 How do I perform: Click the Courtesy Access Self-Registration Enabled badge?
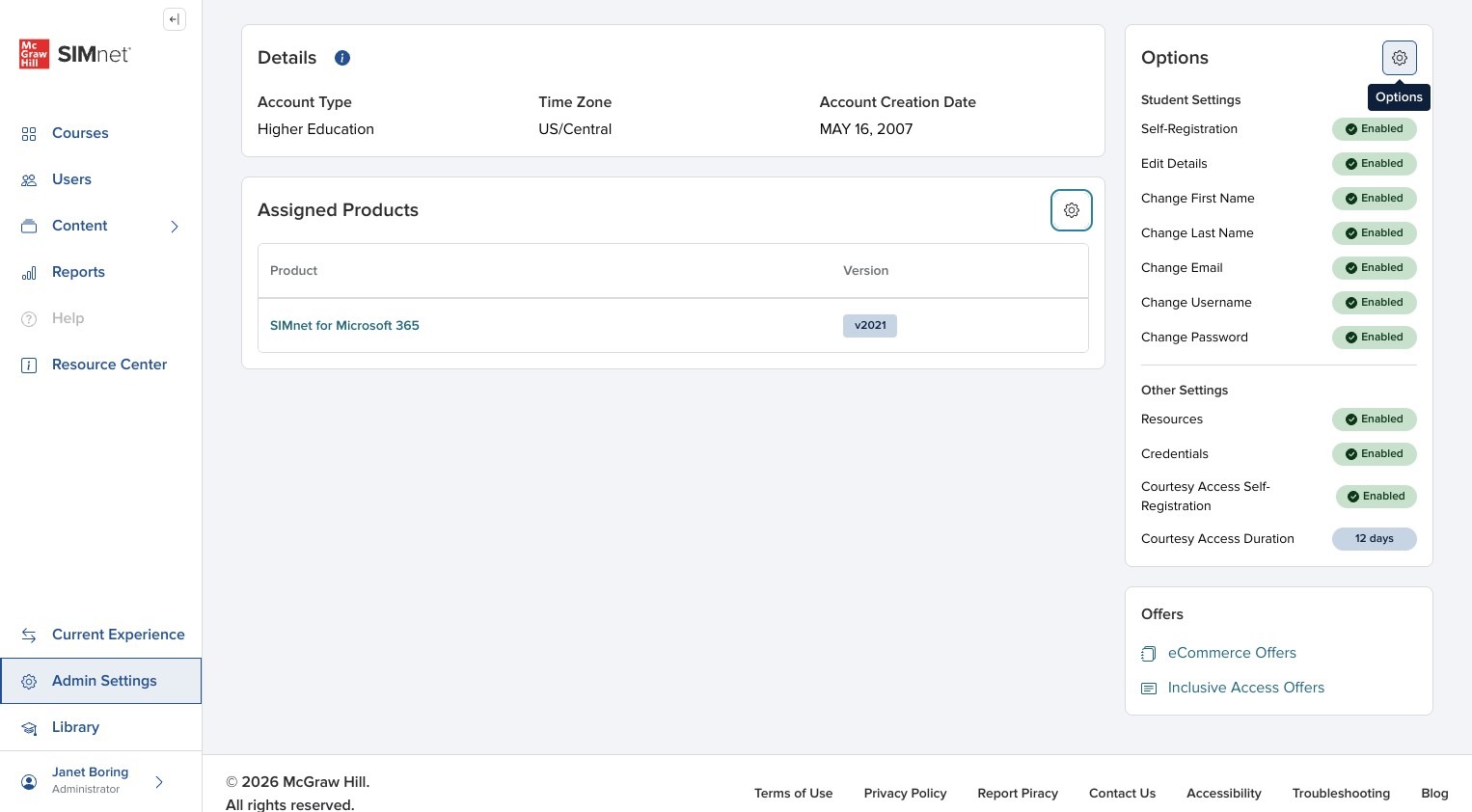point(1377,497)
